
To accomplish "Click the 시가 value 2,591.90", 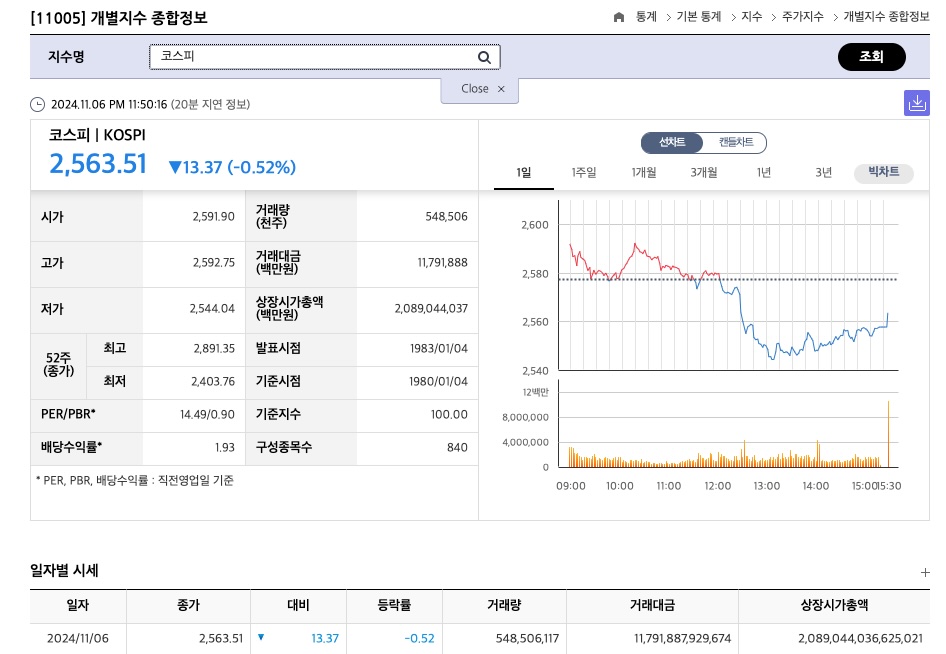I will [x=214, y=217].
